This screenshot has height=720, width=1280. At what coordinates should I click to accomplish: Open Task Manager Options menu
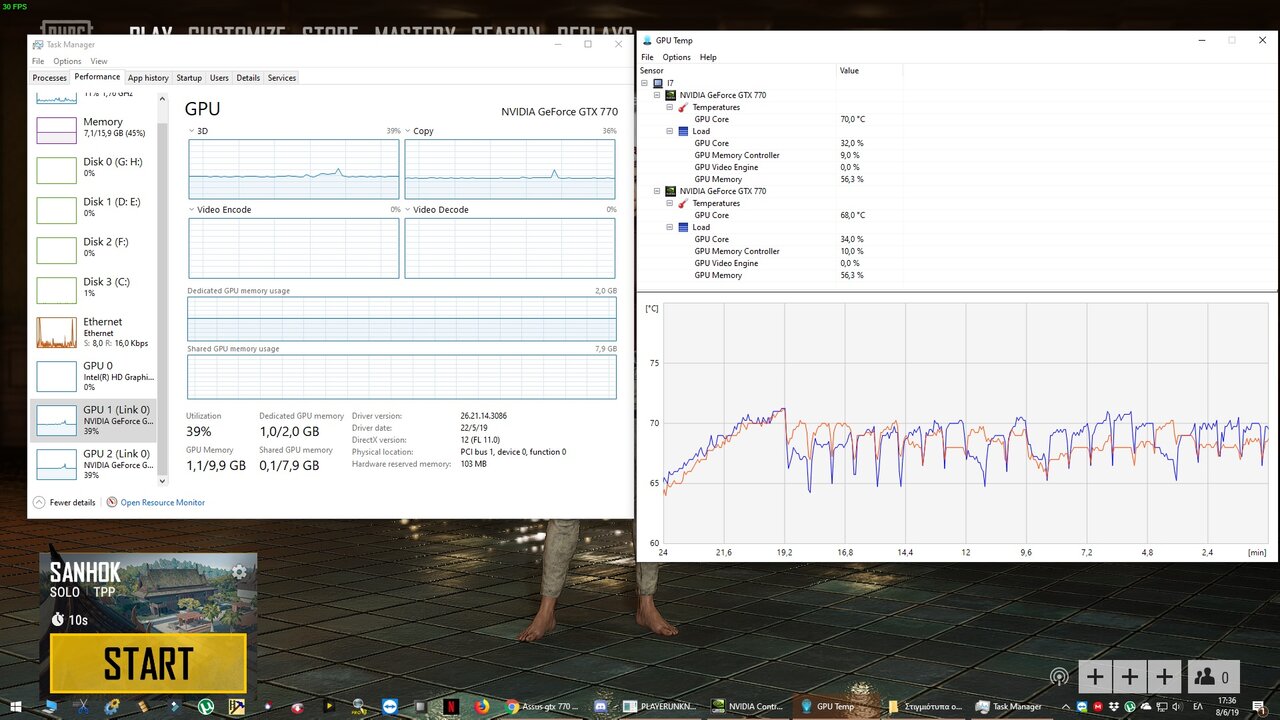coord(67,61)
